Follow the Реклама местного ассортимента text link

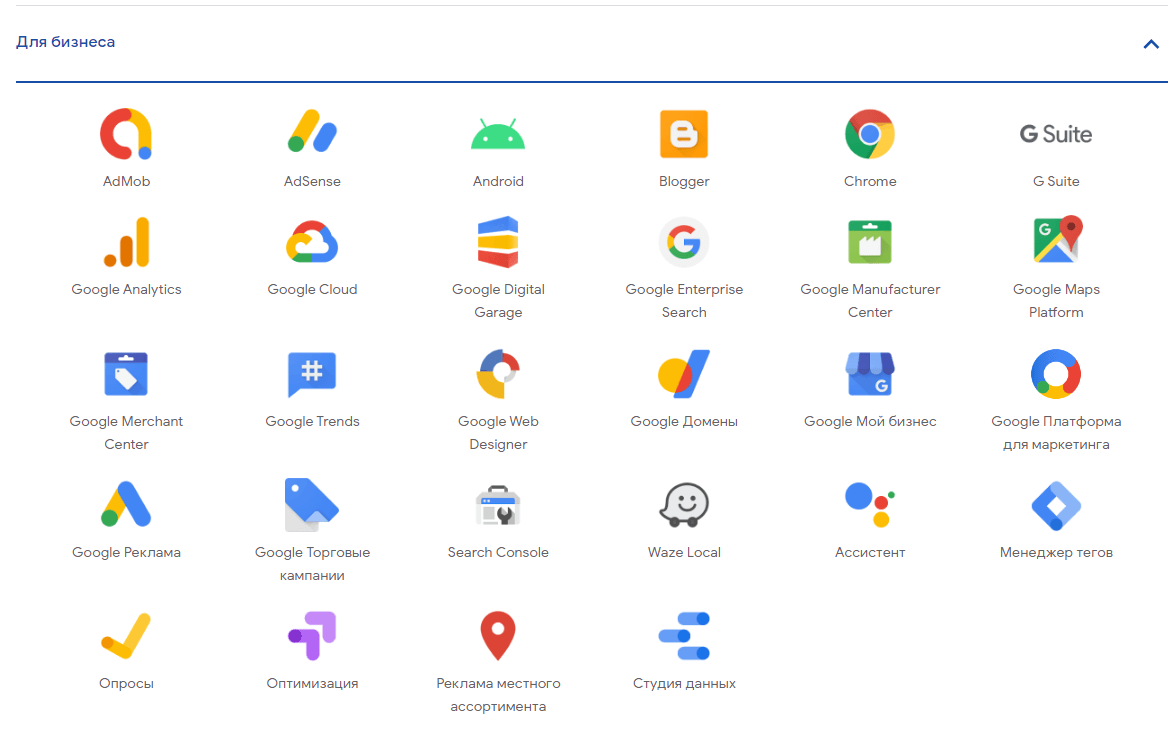(498, 695)
